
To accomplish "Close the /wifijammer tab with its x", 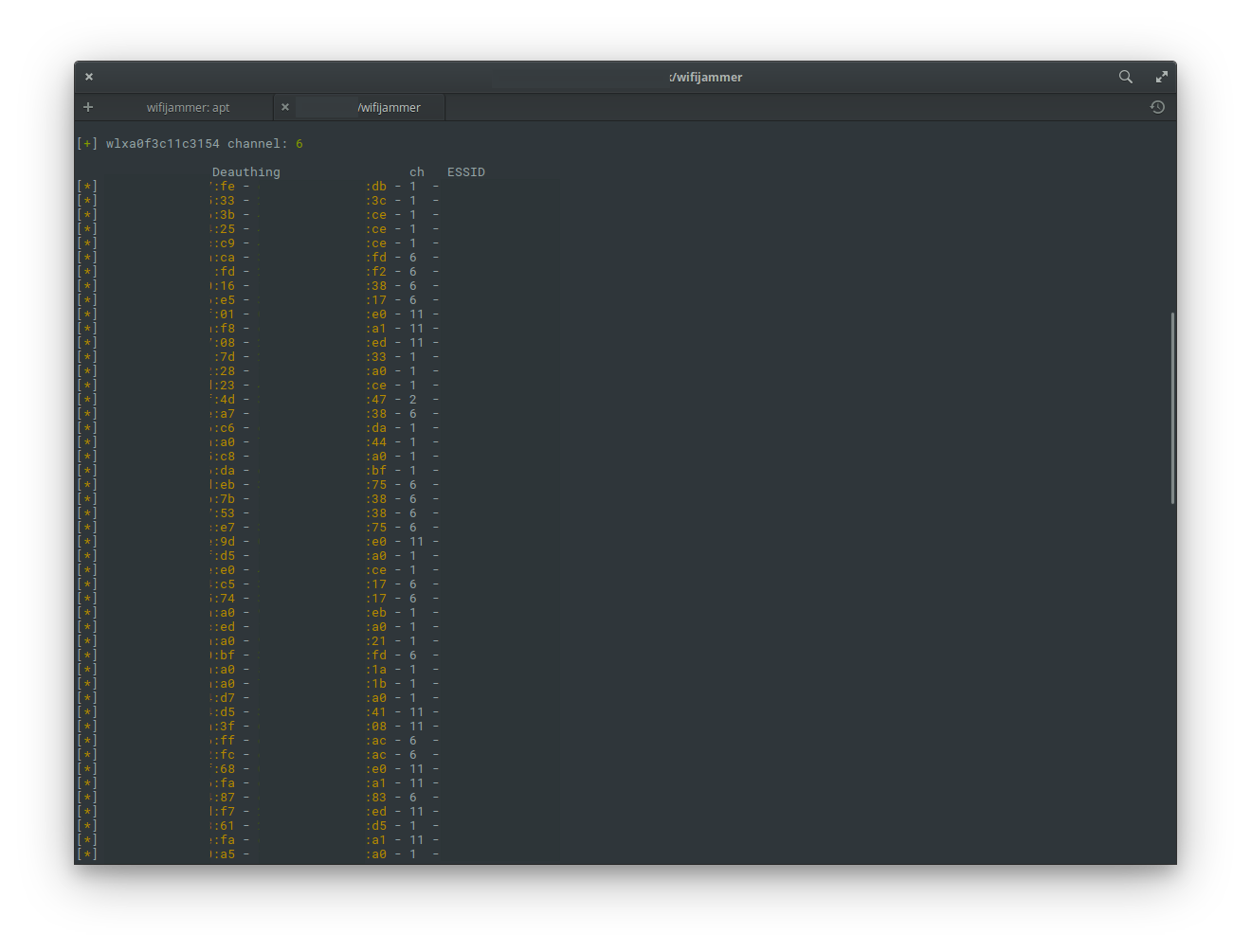I will pos(284,107).
